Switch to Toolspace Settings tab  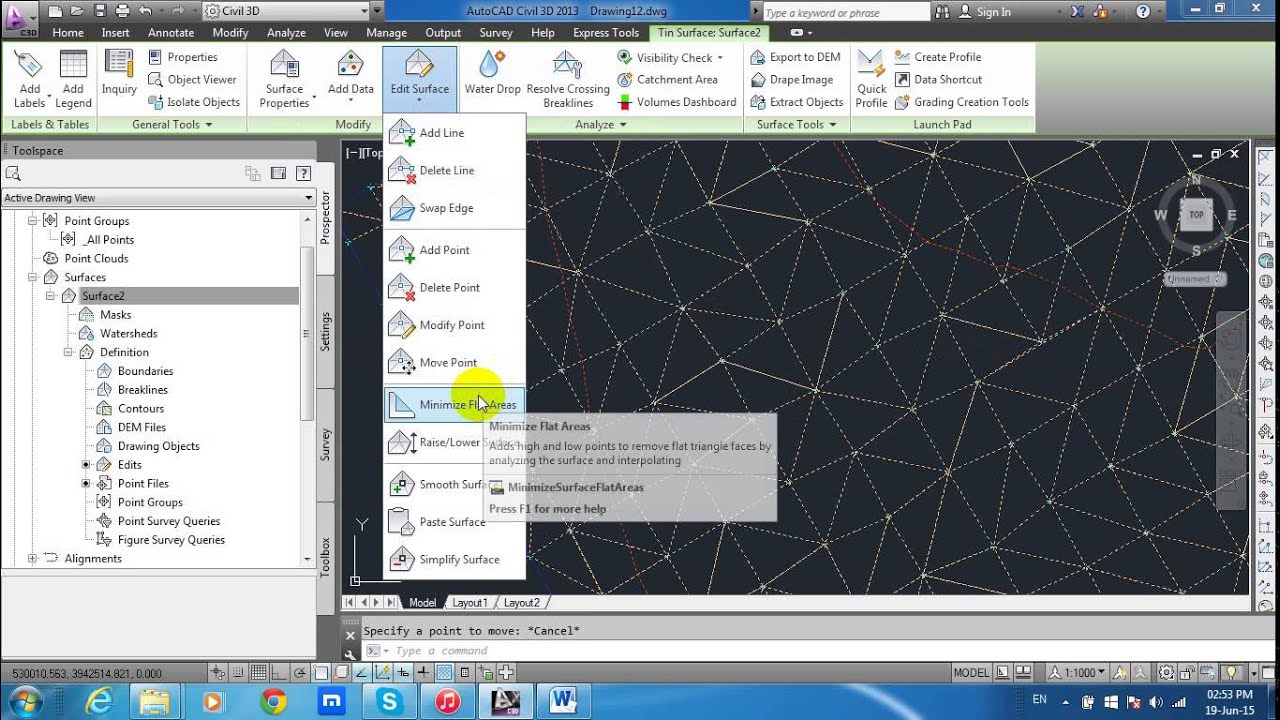click(325, 331)
